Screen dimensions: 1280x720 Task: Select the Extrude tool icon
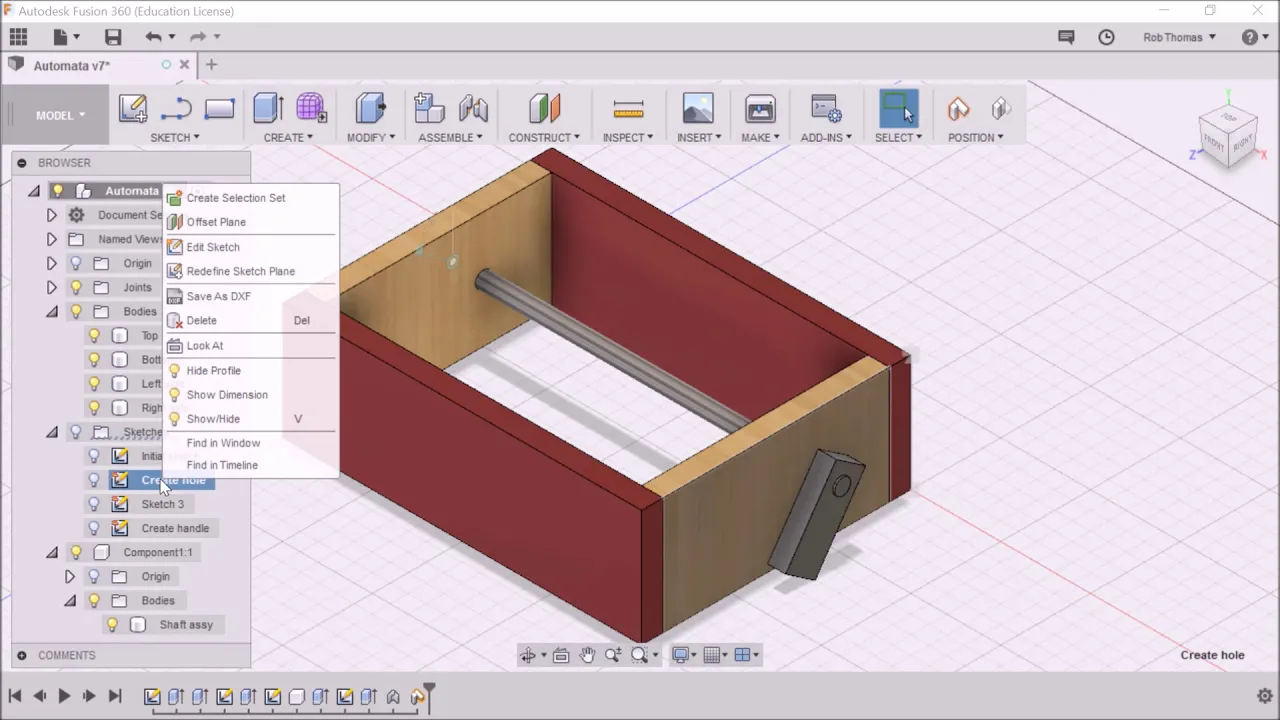click(x=268, y=108)
